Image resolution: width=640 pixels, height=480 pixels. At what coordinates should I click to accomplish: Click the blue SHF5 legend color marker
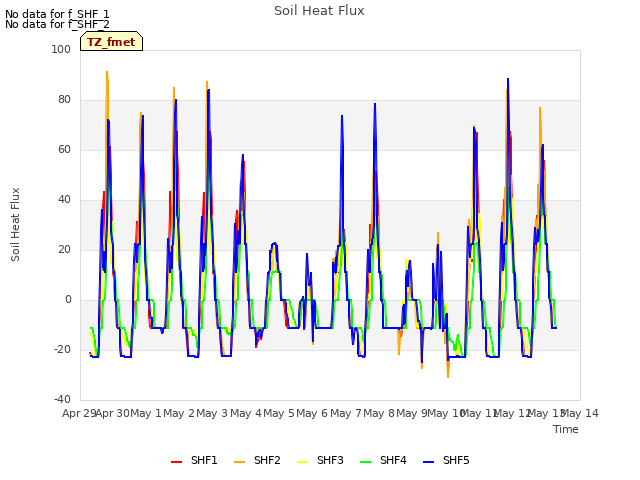pyautogui.click(x=429, y=462)
